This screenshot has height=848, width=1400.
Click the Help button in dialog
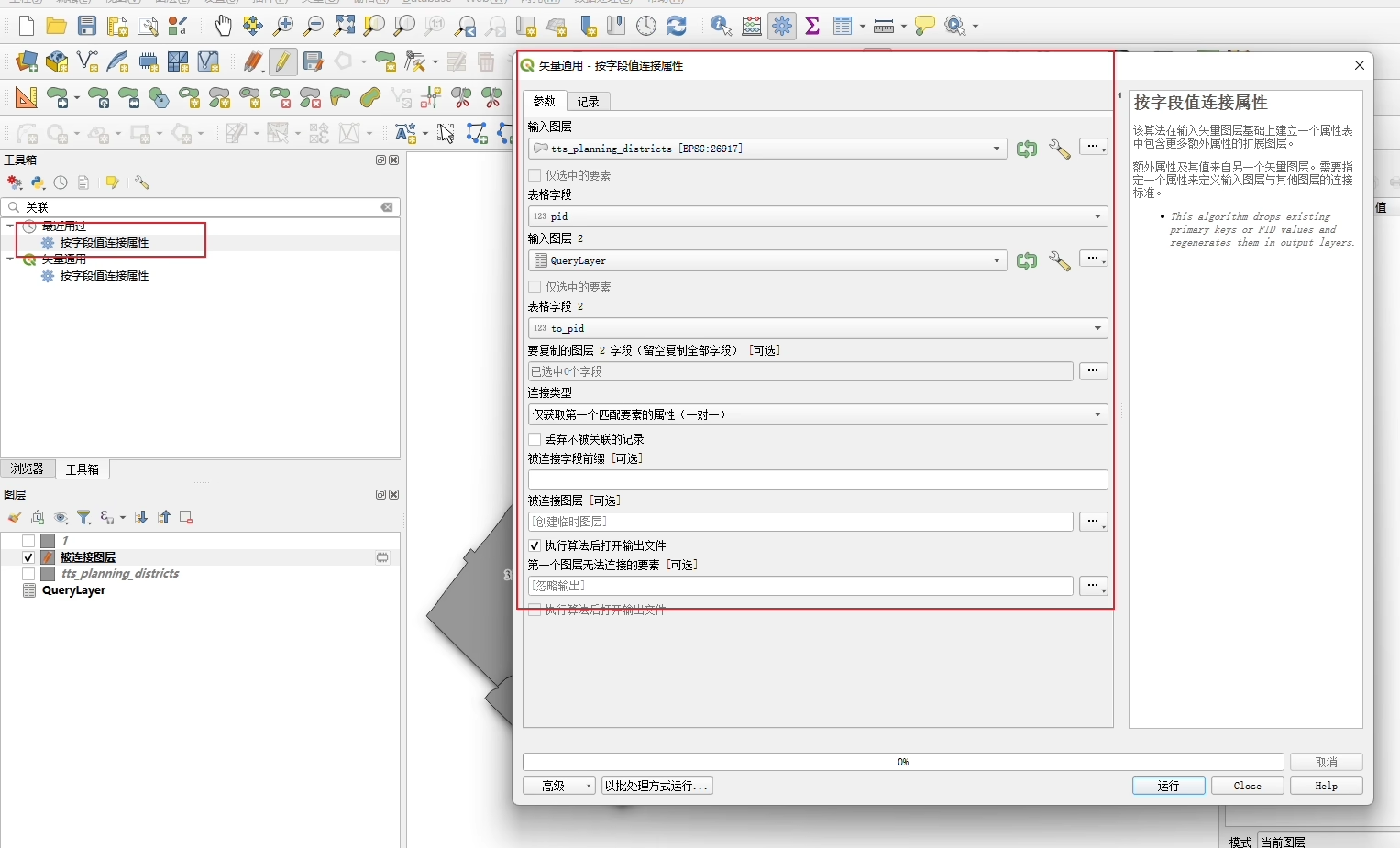[x=1326, y=786]
